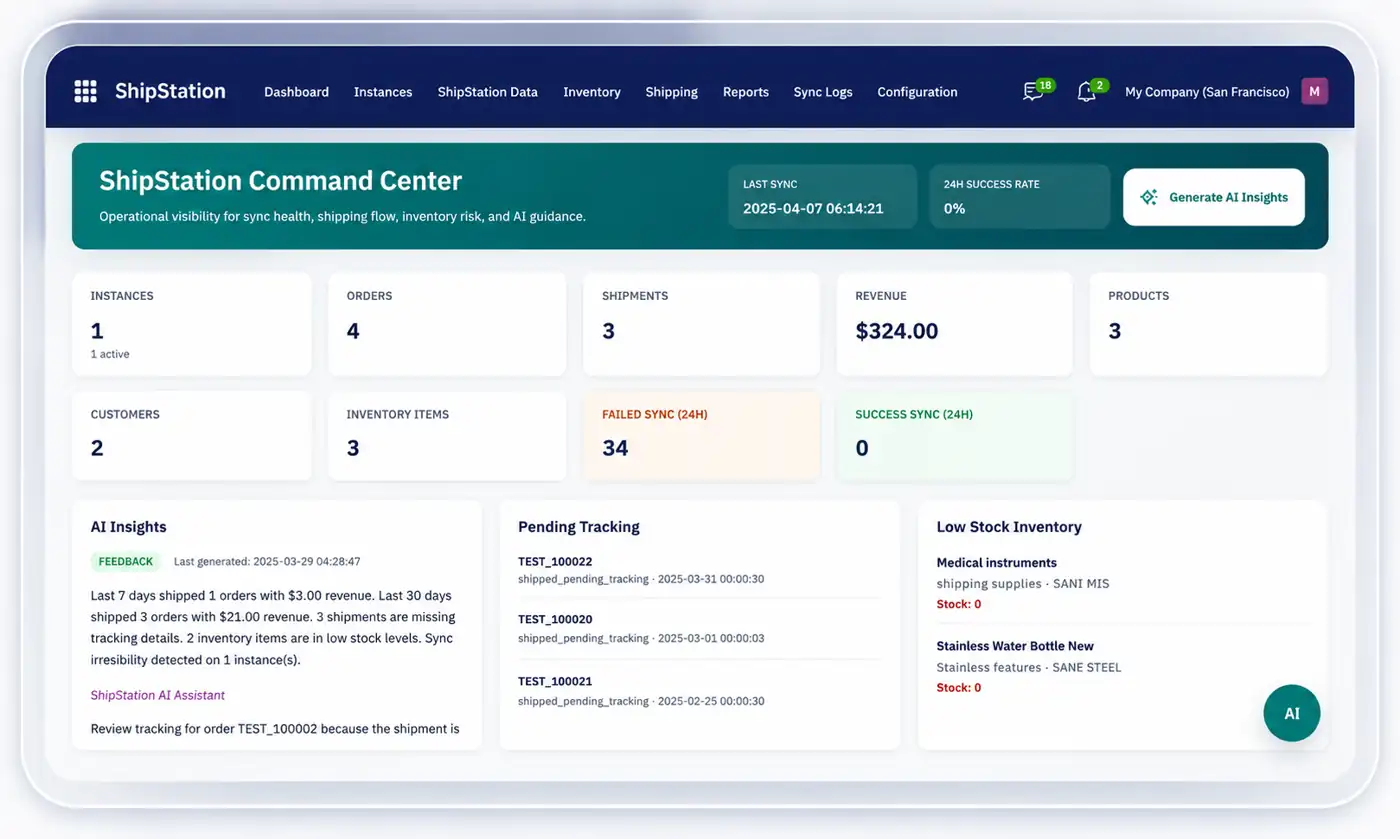The width and height of the screenshot is (1400, 839).
Task: Open the Inventory menu
Action: point(592,92)
